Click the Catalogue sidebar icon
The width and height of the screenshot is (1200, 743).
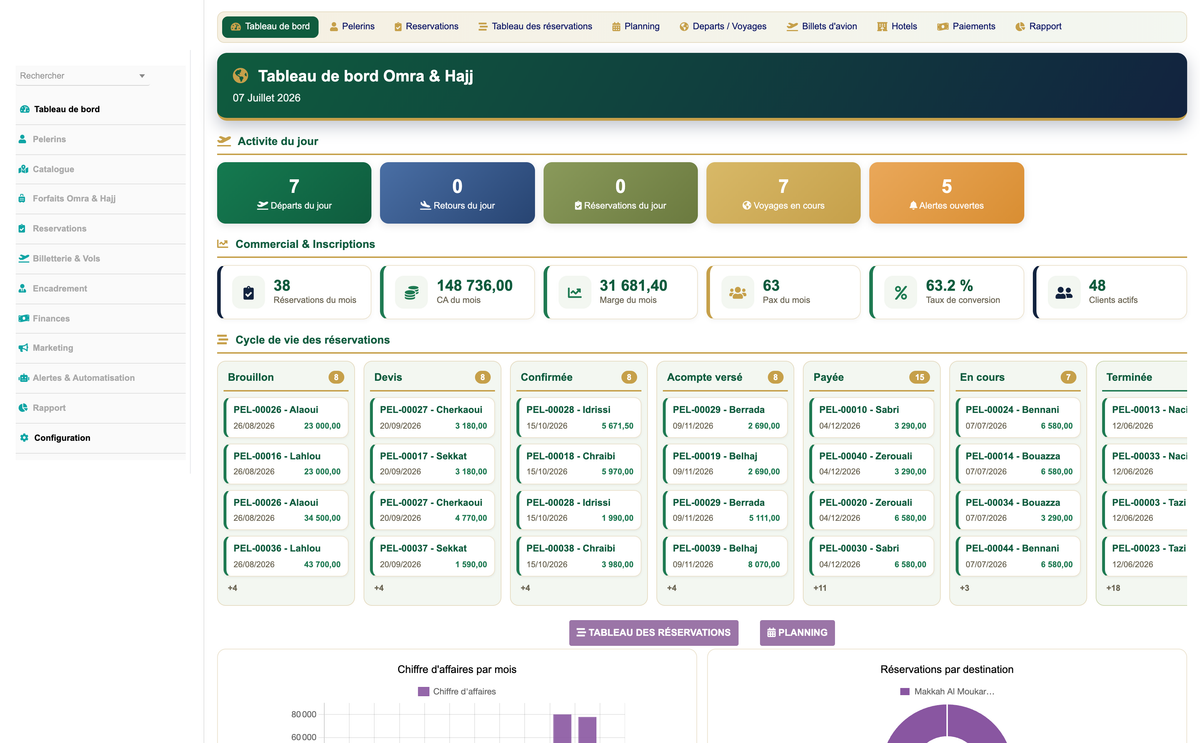click(24, 169)
